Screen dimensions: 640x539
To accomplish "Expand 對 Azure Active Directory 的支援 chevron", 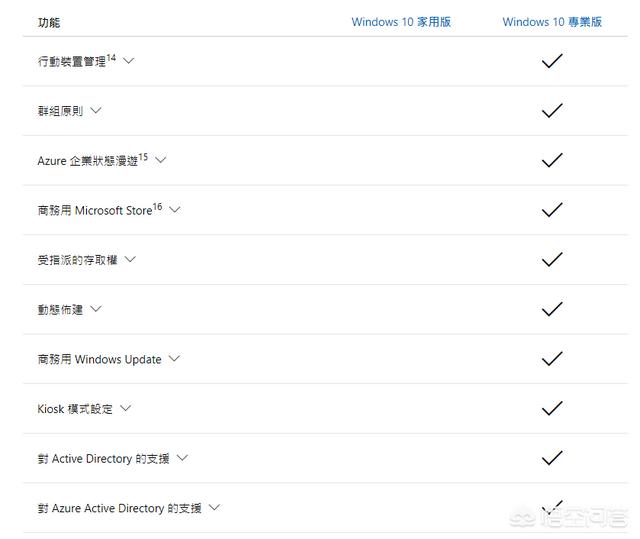I will pyautogui.click(x=214, y=508).
